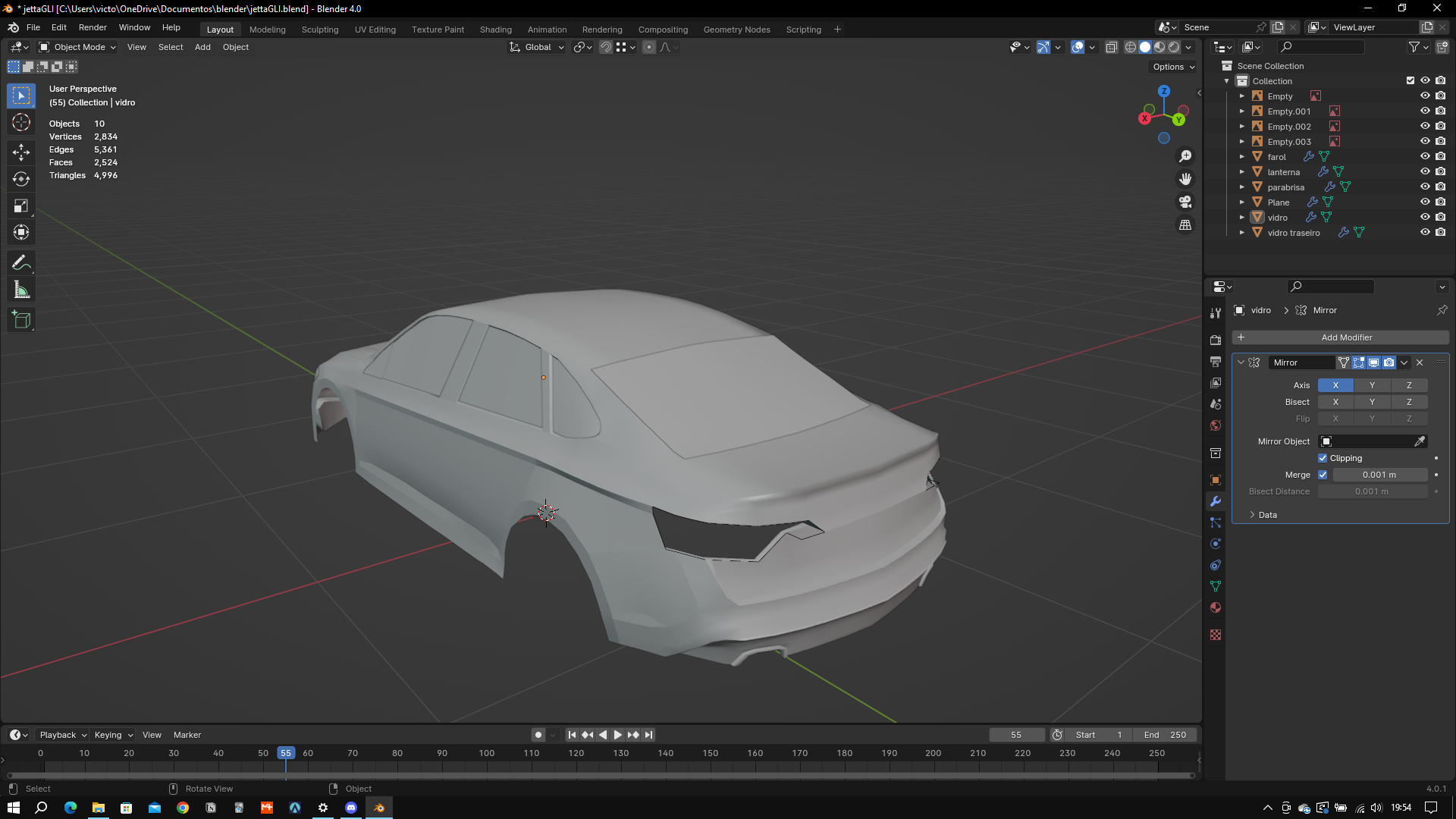Expand the parabrisa tree item
The height and width of the screenshot is (819, 1456).
pos(1241,187)
